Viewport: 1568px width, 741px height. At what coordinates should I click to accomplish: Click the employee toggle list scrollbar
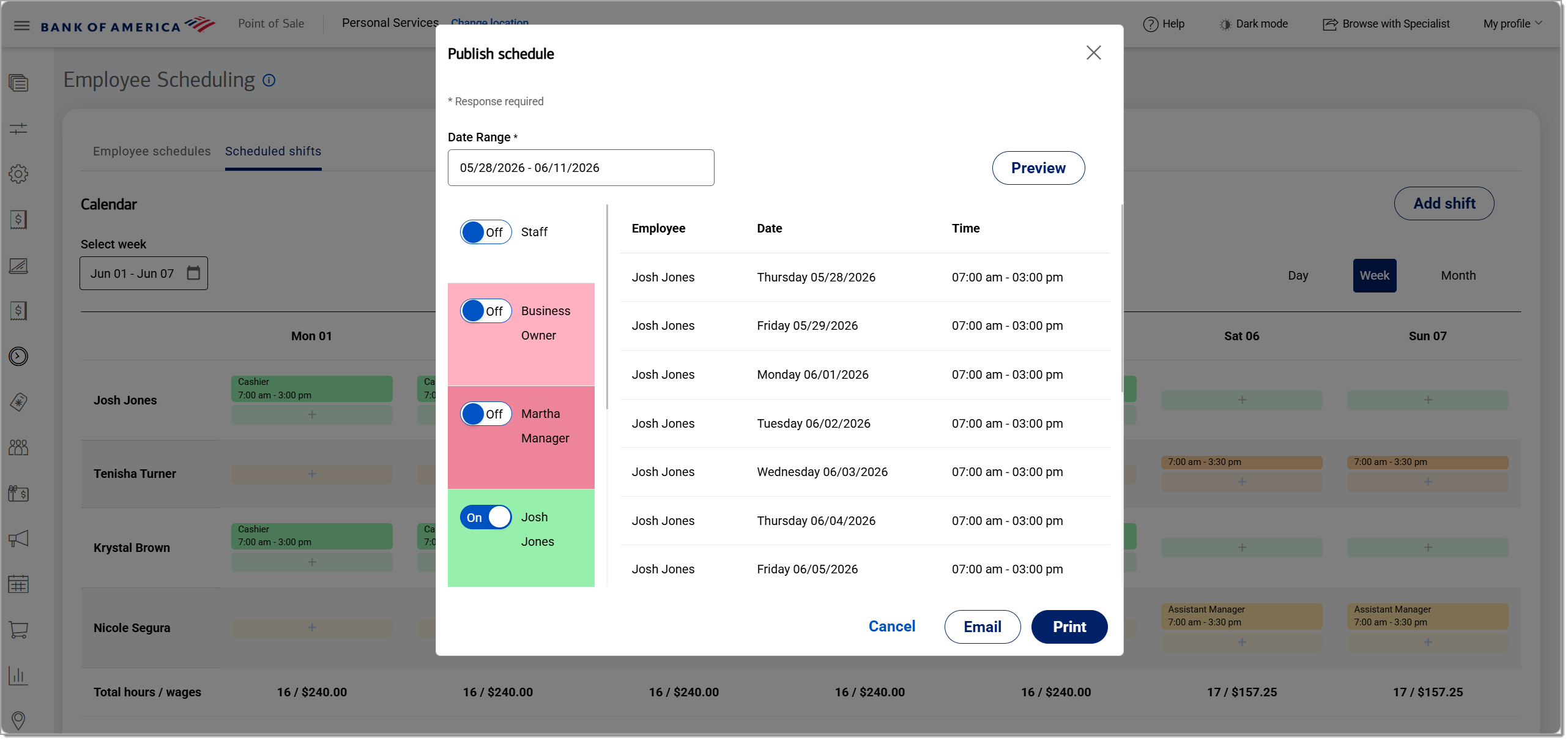pos(607,307)
